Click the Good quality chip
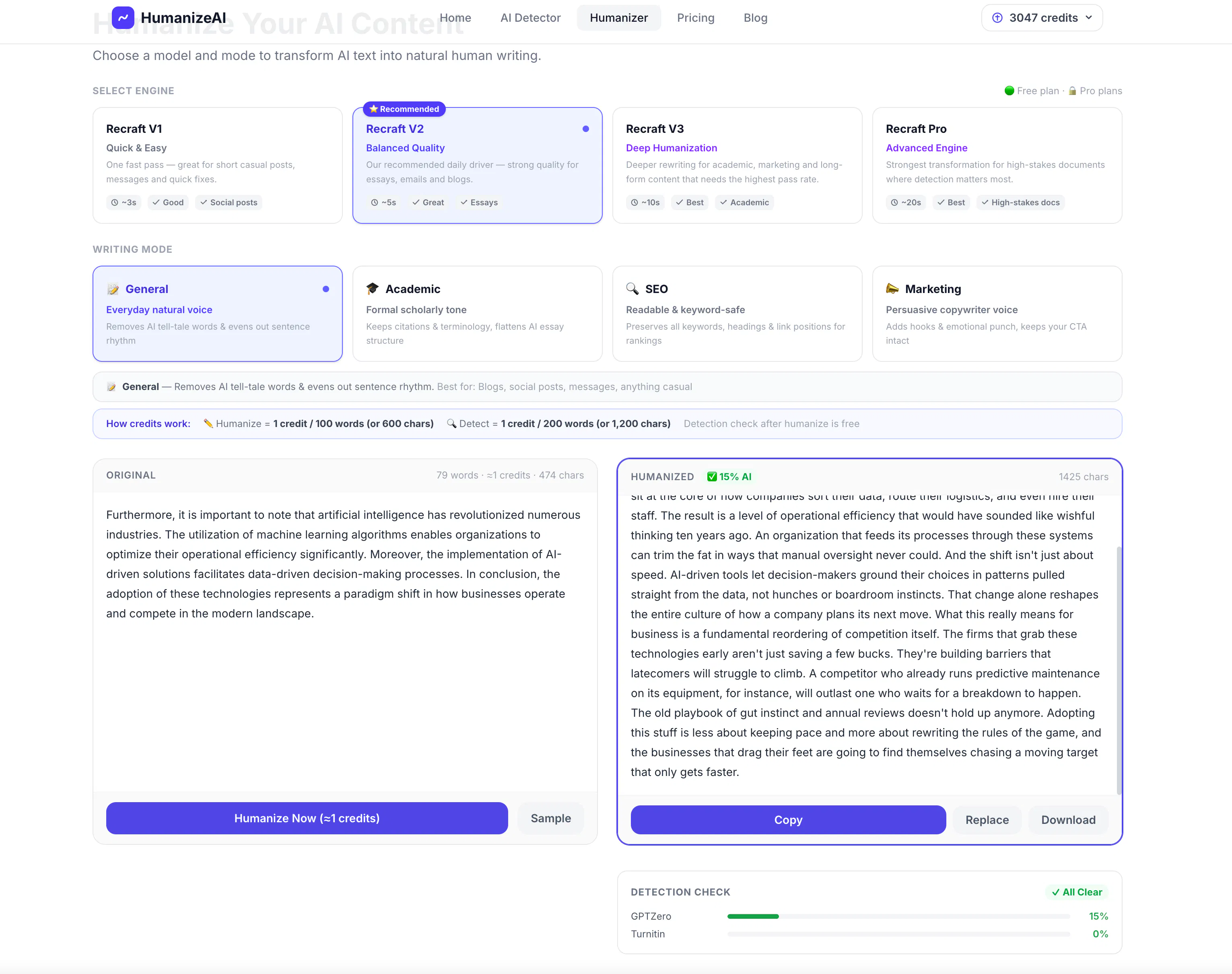The width and height of the screenshot is (1232, 974). pos(168,202)
